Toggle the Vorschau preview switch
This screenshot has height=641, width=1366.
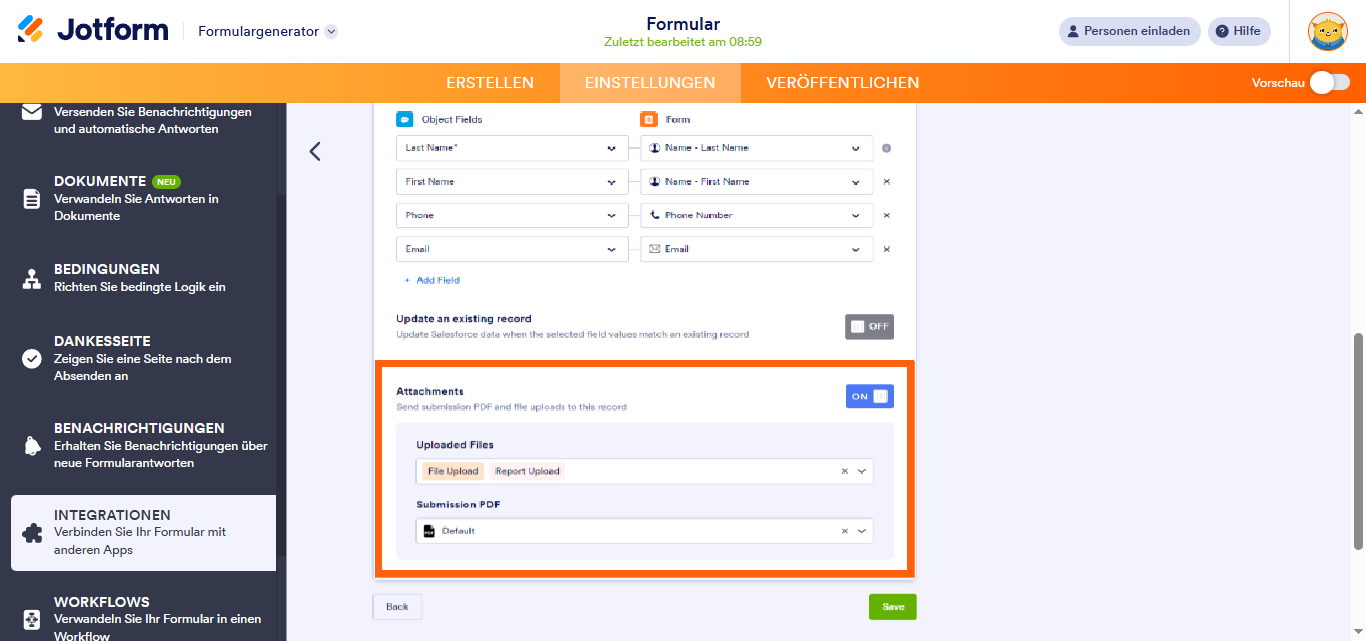[x=1329, y=83]
